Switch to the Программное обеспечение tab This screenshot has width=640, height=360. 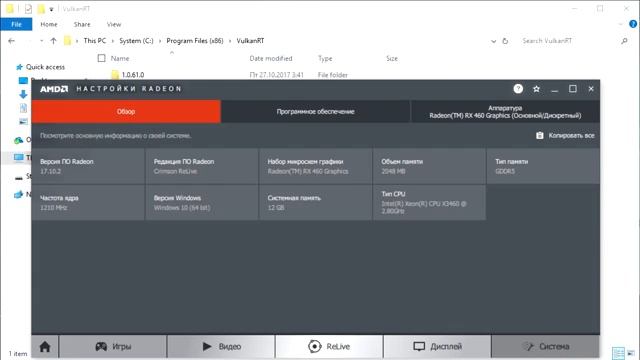point(316,111)
